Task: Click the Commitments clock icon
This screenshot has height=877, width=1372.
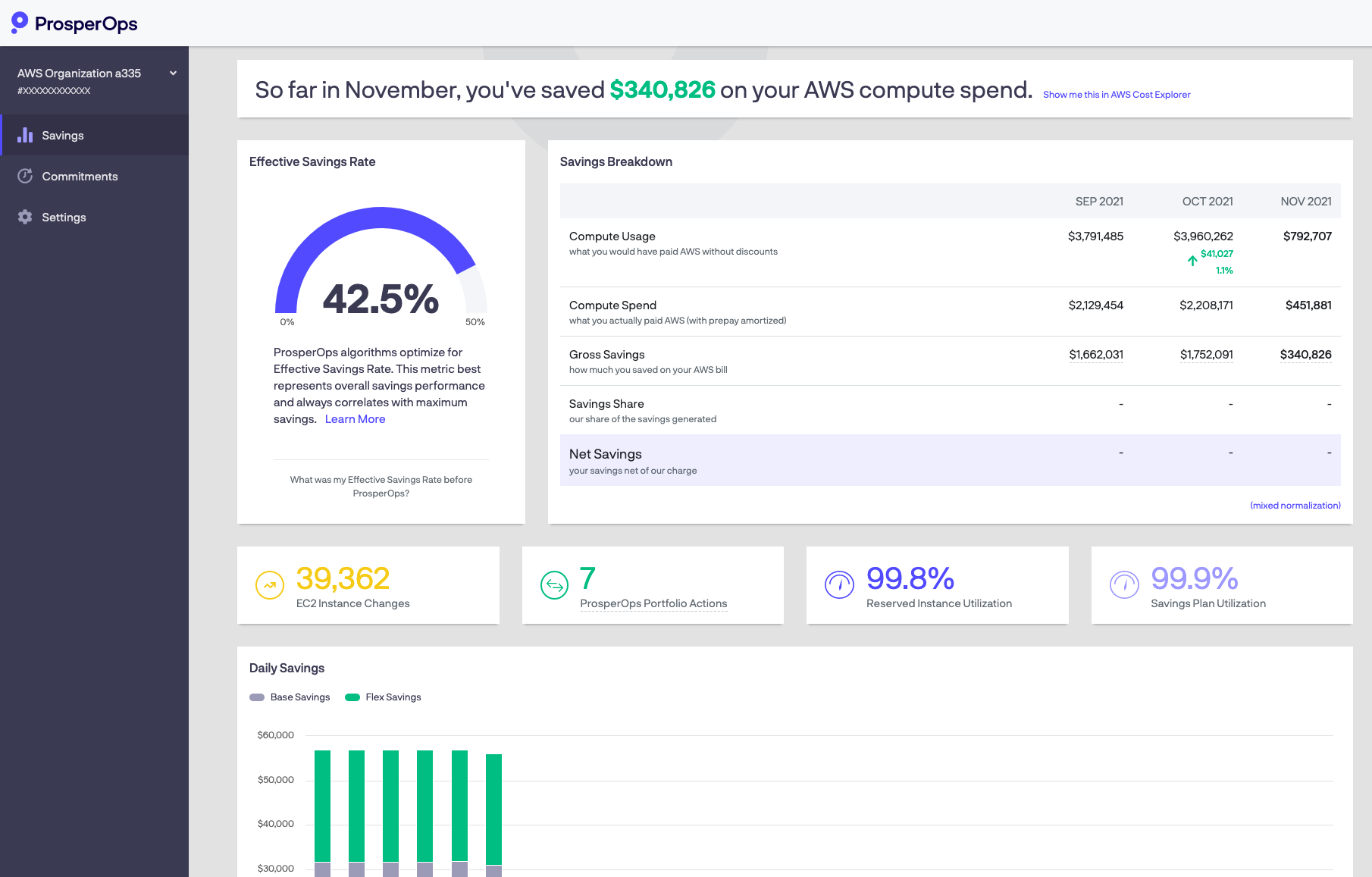Action: click(25, 176)
